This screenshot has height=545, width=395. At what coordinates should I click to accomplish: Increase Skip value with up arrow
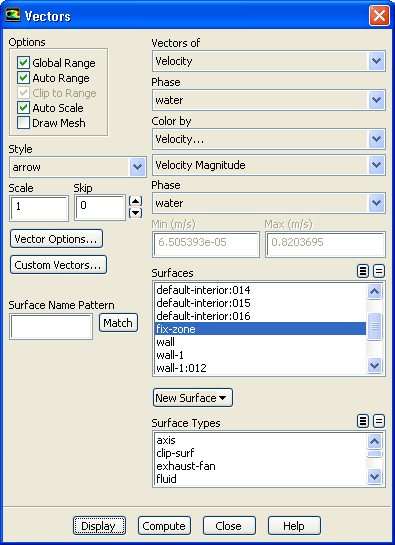click(136, 201)
